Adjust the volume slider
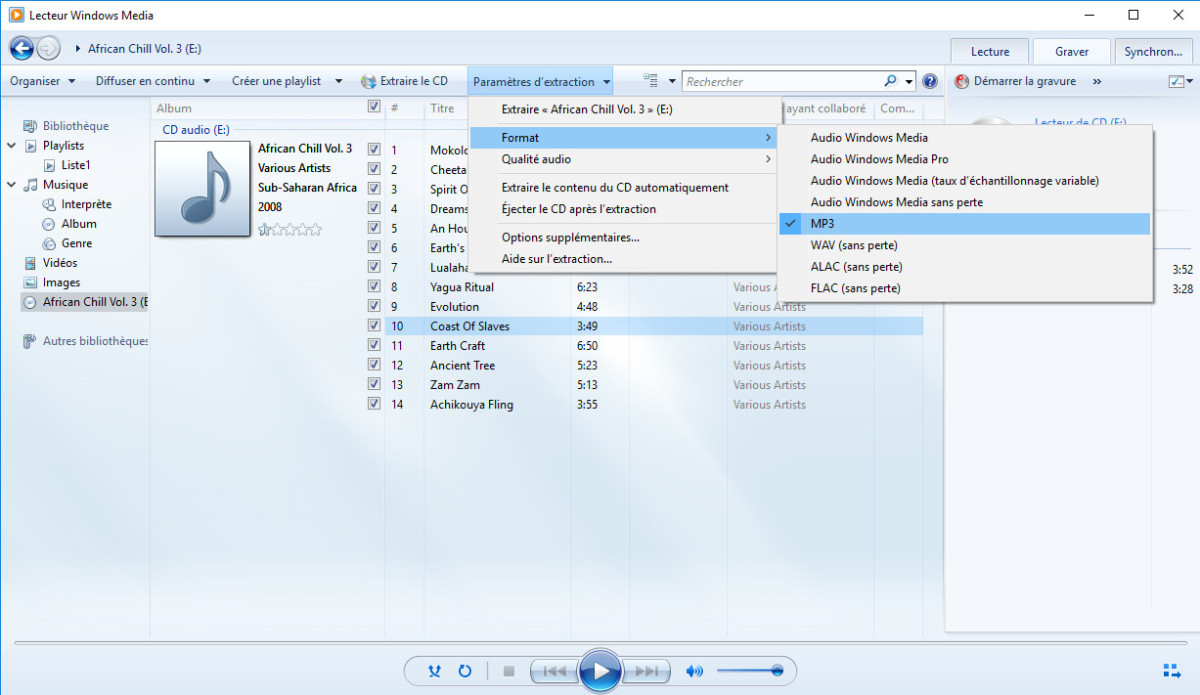Screen dimensions: 1200x695 coord(749,671)
